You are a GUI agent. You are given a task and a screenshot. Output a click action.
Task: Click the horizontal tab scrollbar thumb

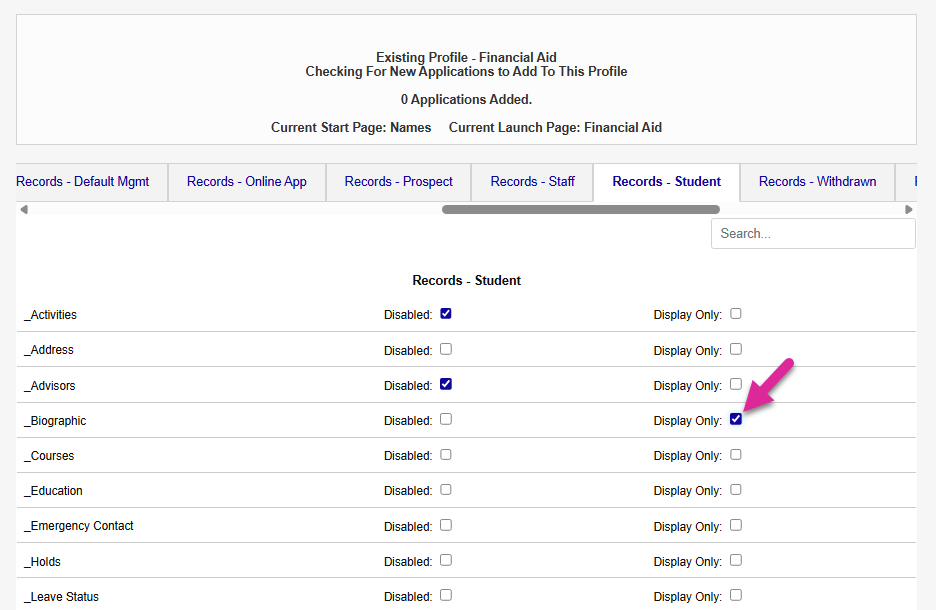[580, 210]
